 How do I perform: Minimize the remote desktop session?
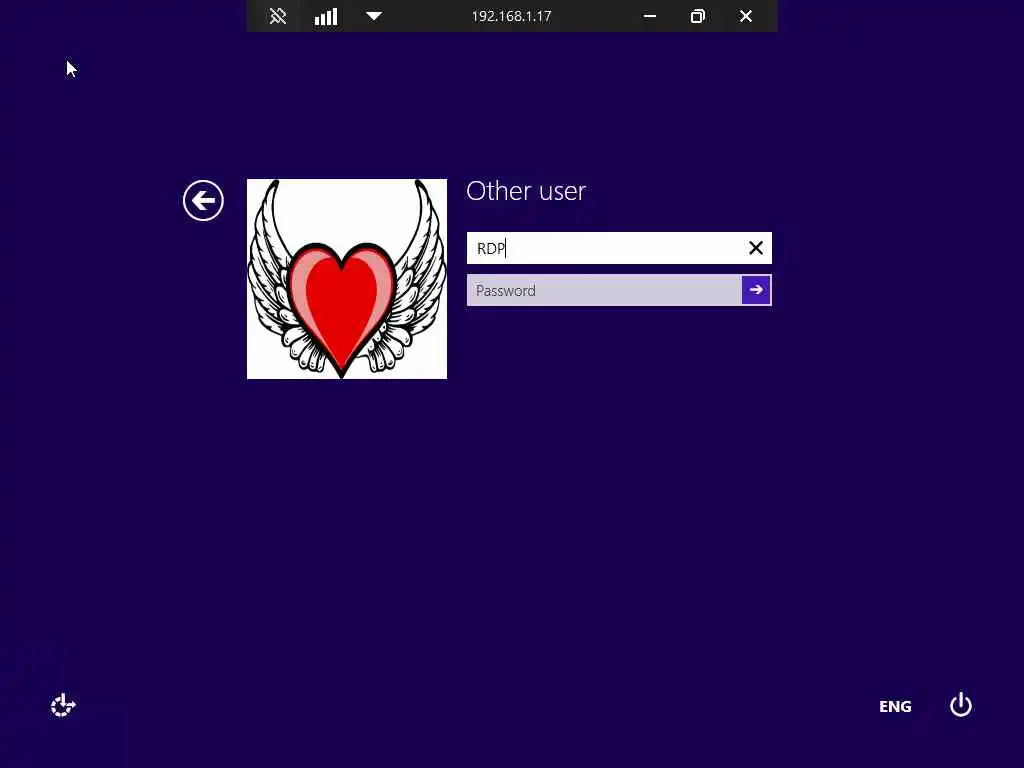(650, 16)
